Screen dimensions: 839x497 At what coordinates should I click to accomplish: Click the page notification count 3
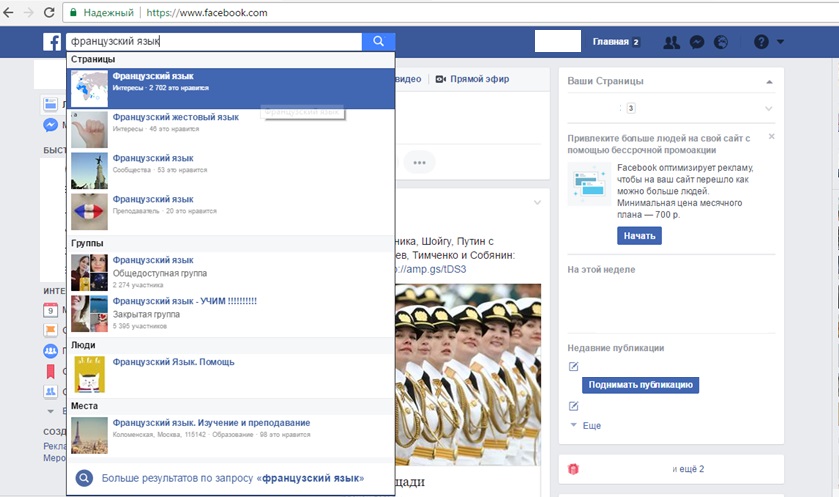click(631, 108)
